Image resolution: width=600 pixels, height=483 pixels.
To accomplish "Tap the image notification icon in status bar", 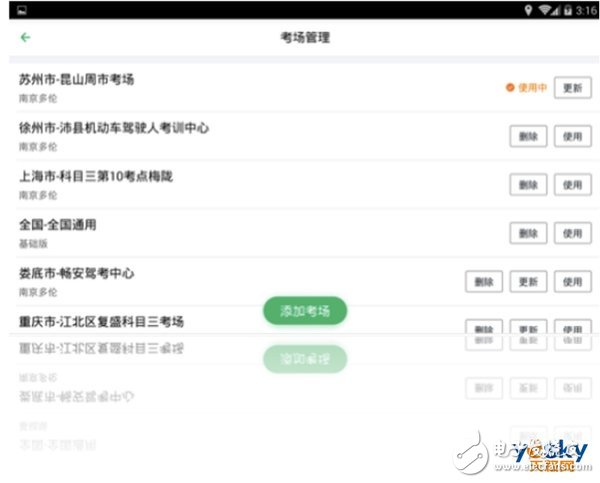I will [21, 9].
